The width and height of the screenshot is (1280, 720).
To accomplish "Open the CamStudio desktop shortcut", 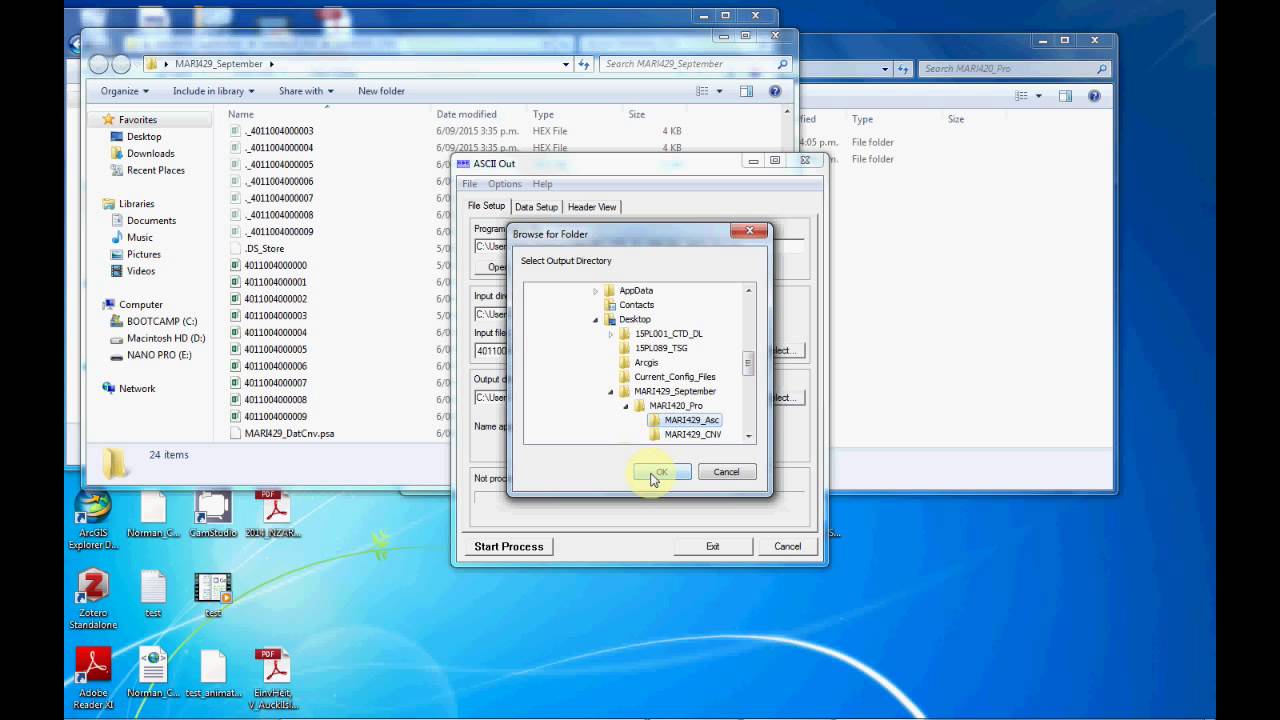I will tap(212, 515).
